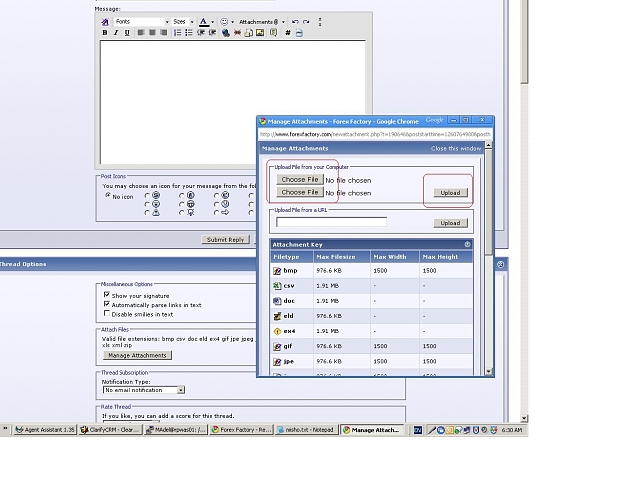Click Upload button for computer files
The height and width of the screenshot is (500, 625).
pos(450,193)
